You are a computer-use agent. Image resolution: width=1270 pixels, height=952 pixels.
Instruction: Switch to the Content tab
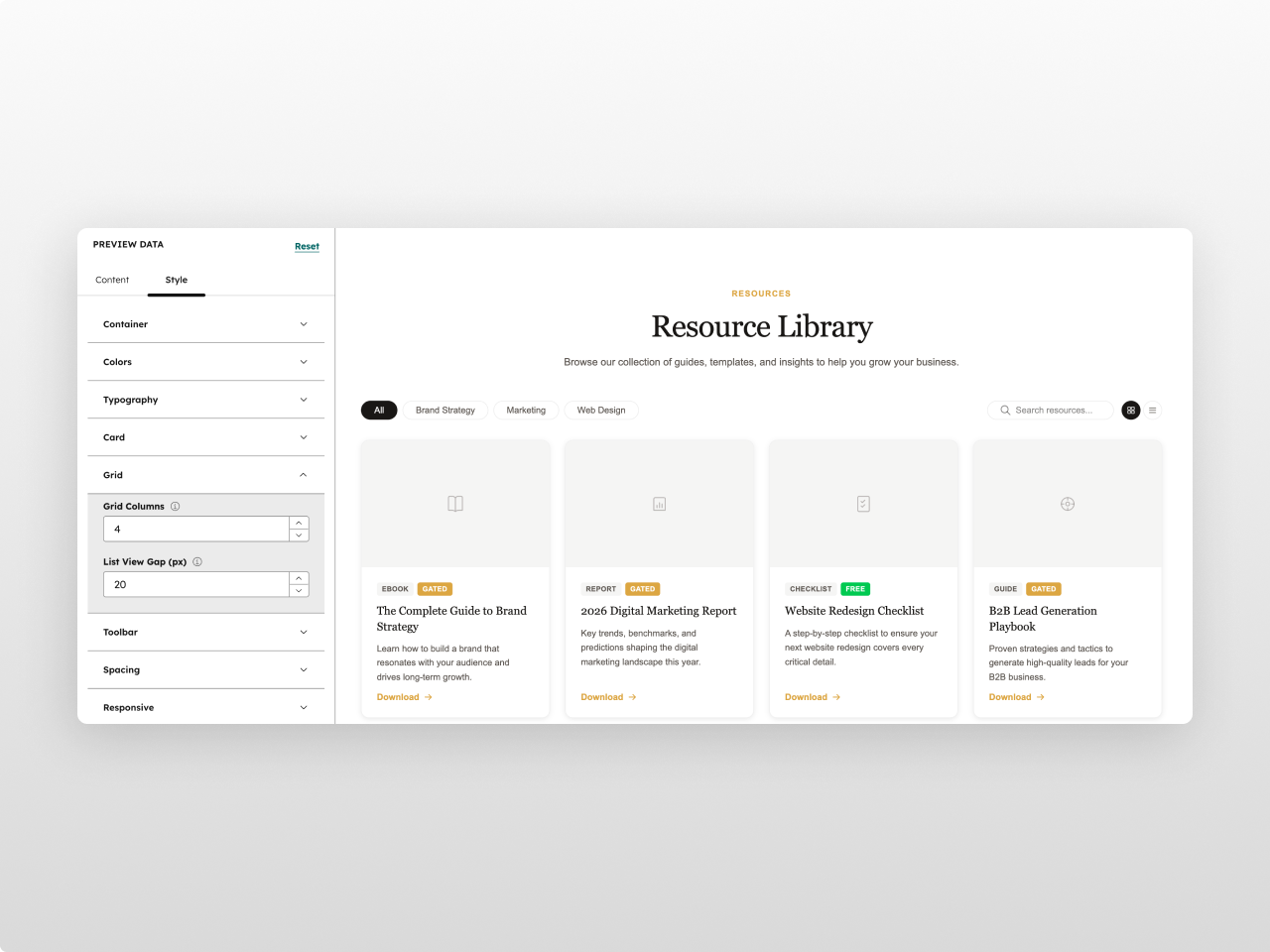tap(112, 280)
